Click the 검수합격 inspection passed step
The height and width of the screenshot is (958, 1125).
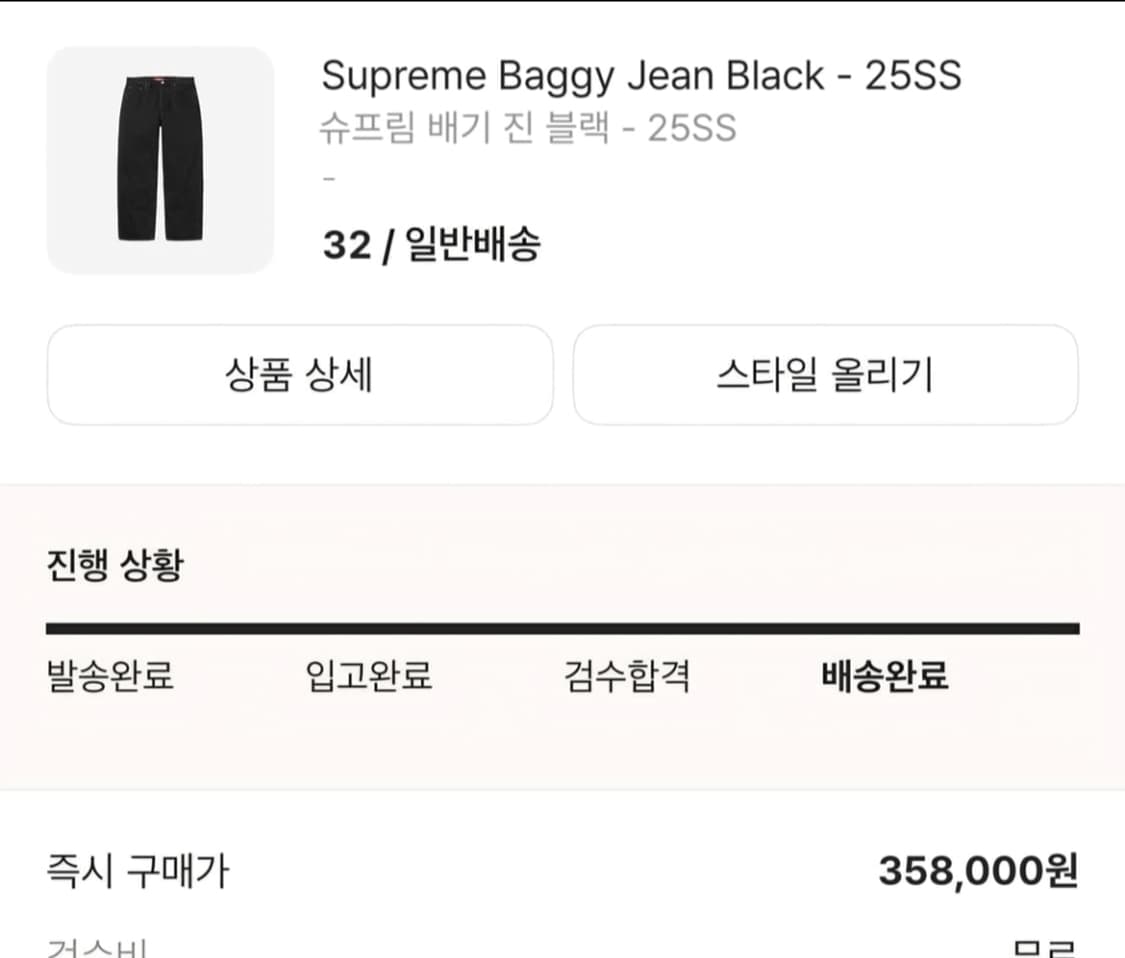(630, 677)
